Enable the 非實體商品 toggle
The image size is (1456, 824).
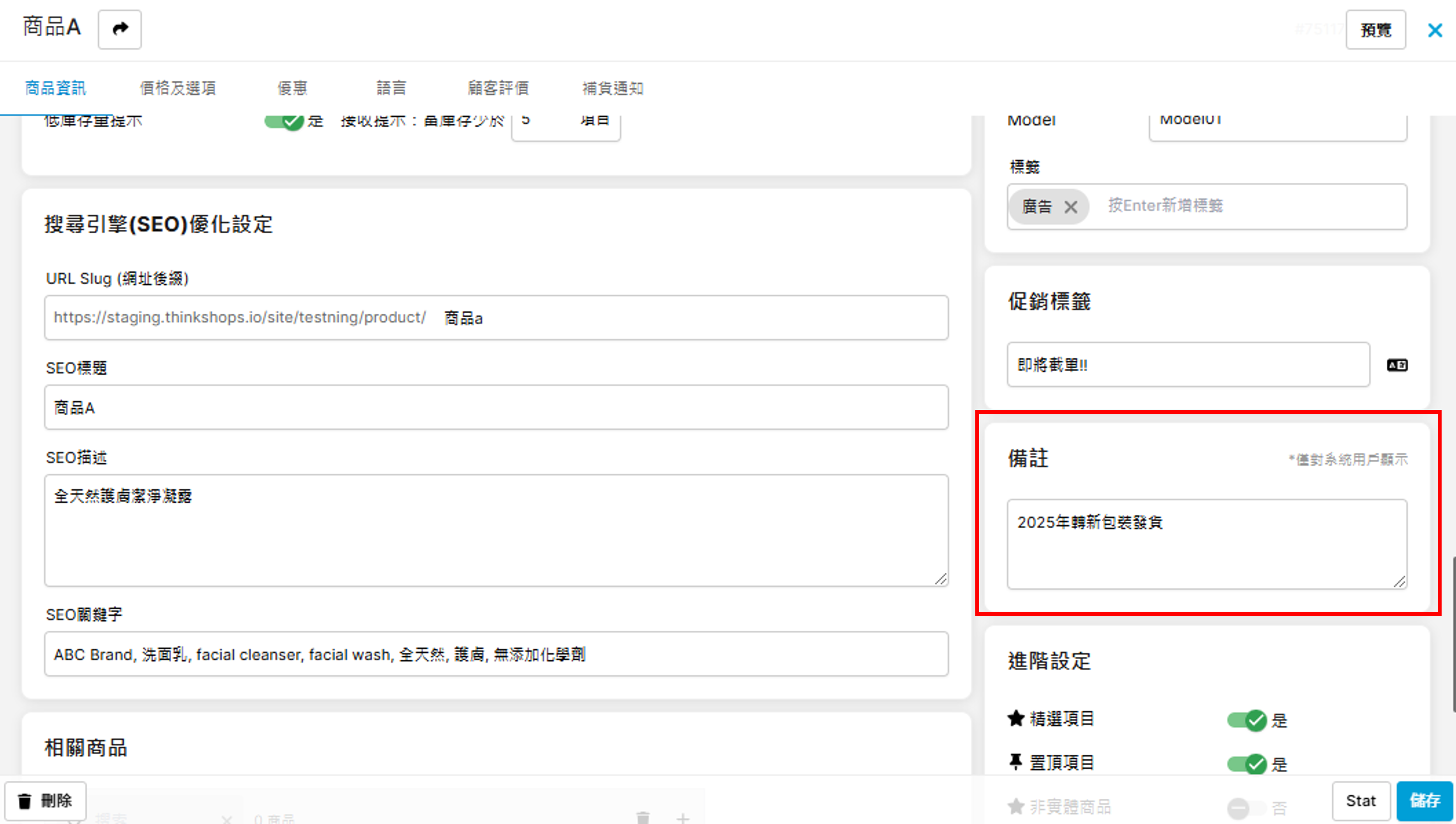tap(1247, 808)
